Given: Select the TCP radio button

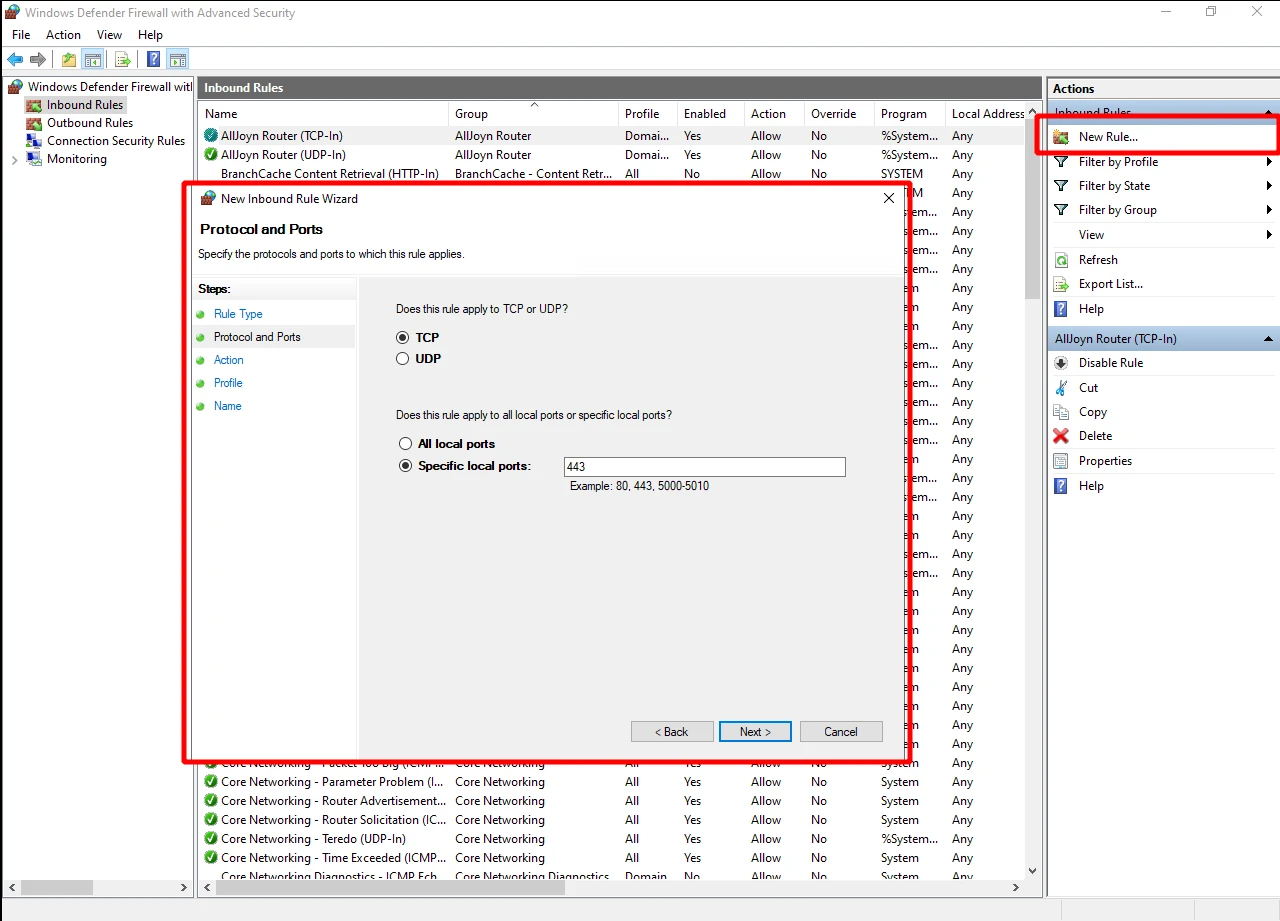Looking at the screenshot, I should tap(403, 338).
